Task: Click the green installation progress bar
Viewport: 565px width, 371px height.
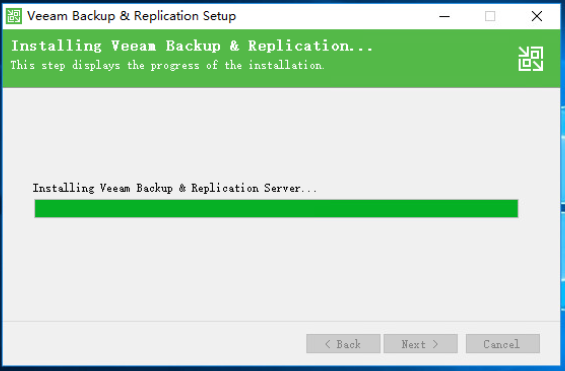Action: (x=276, y=209)
